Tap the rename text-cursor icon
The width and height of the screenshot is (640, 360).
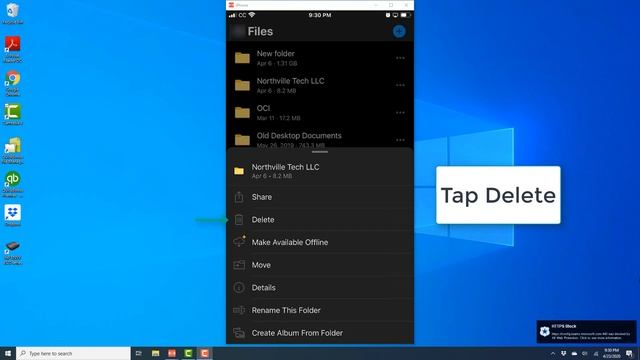tap(239, 311)
